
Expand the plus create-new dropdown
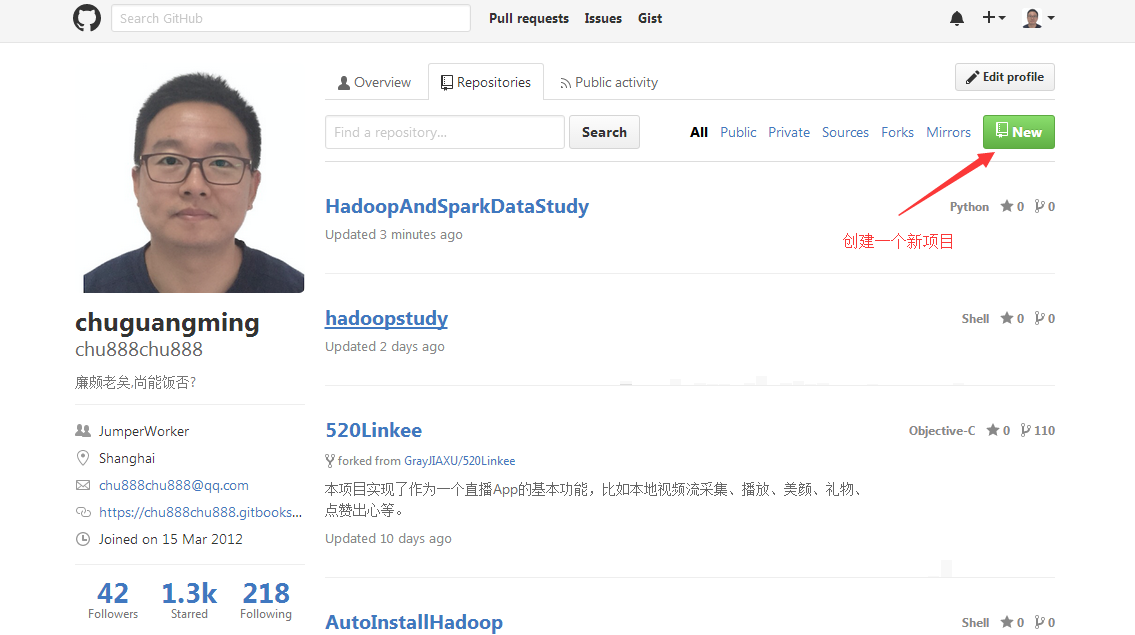tap(994, 17)
